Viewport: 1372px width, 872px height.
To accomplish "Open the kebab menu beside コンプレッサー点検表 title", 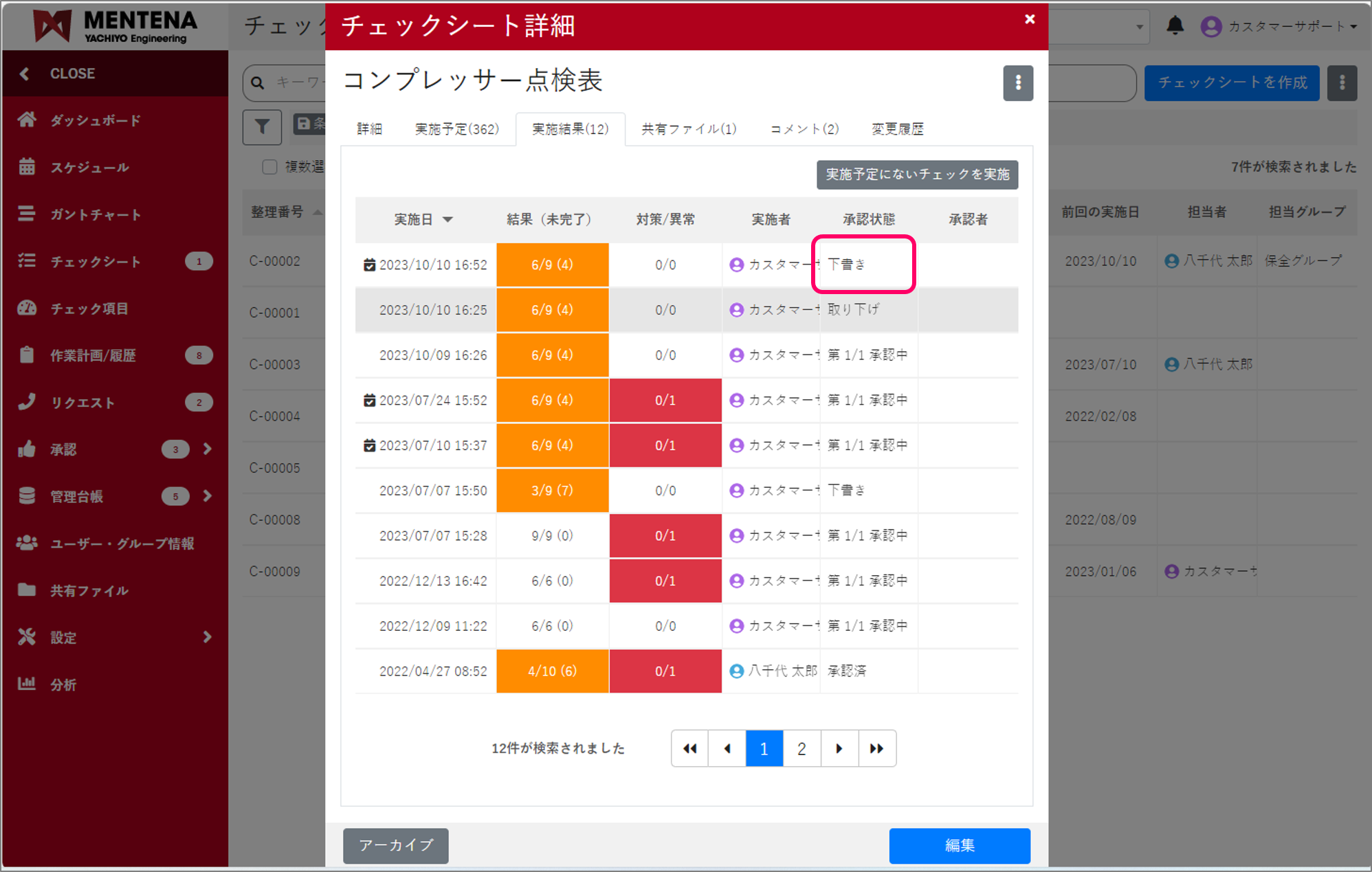I will click(1018, 82).
